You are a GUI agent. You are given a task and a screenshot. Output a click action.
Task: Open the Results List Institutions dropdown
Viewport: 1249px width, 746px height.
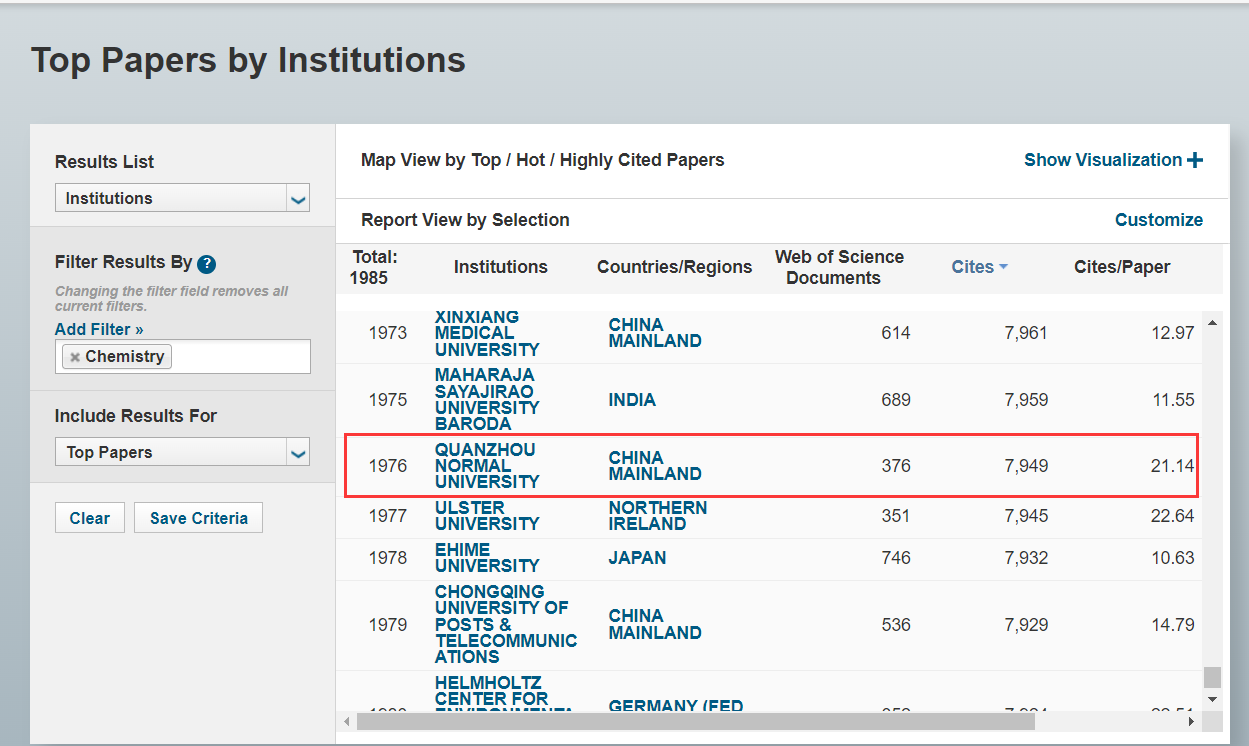tap(297, 198)
